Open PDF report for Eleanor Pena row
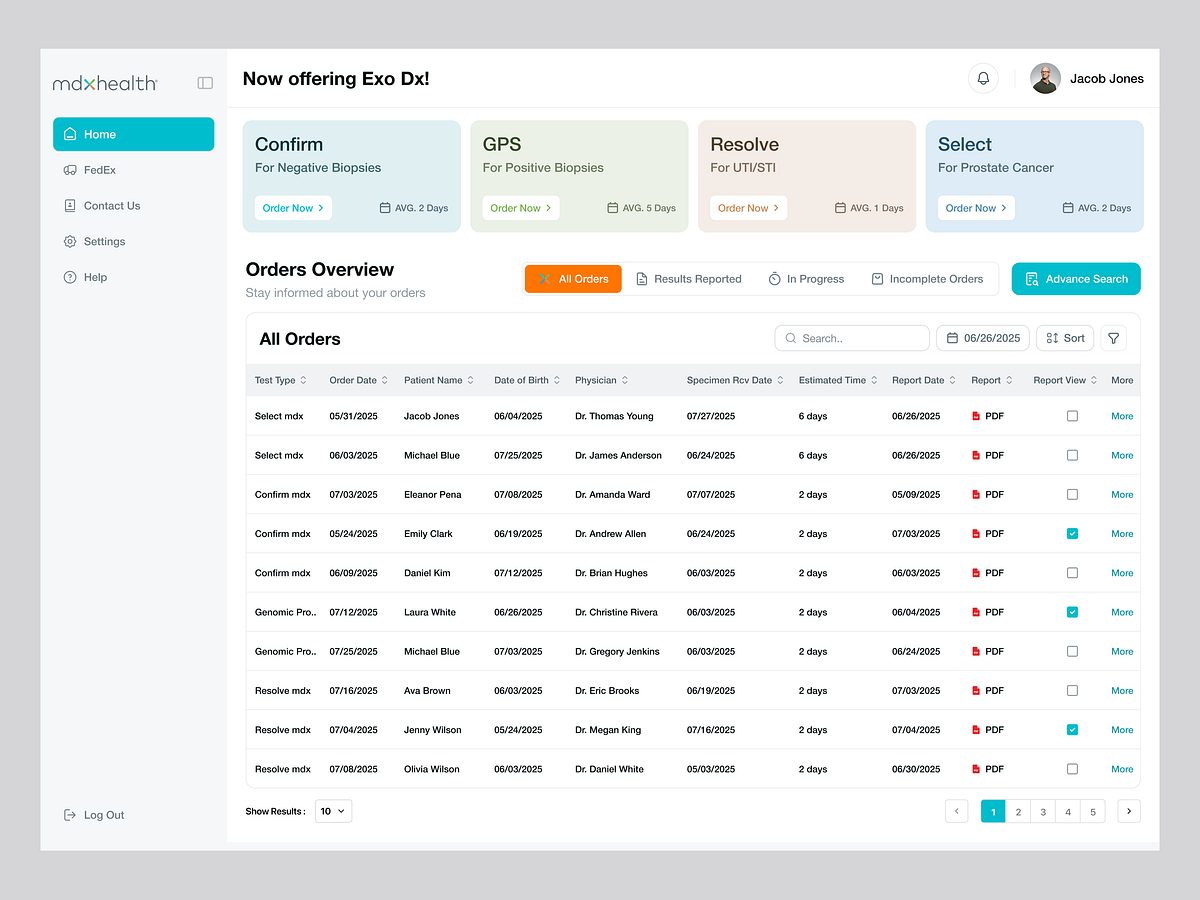Image resolution: width=1200 pixels, height=900 pixels. [988, 495]
